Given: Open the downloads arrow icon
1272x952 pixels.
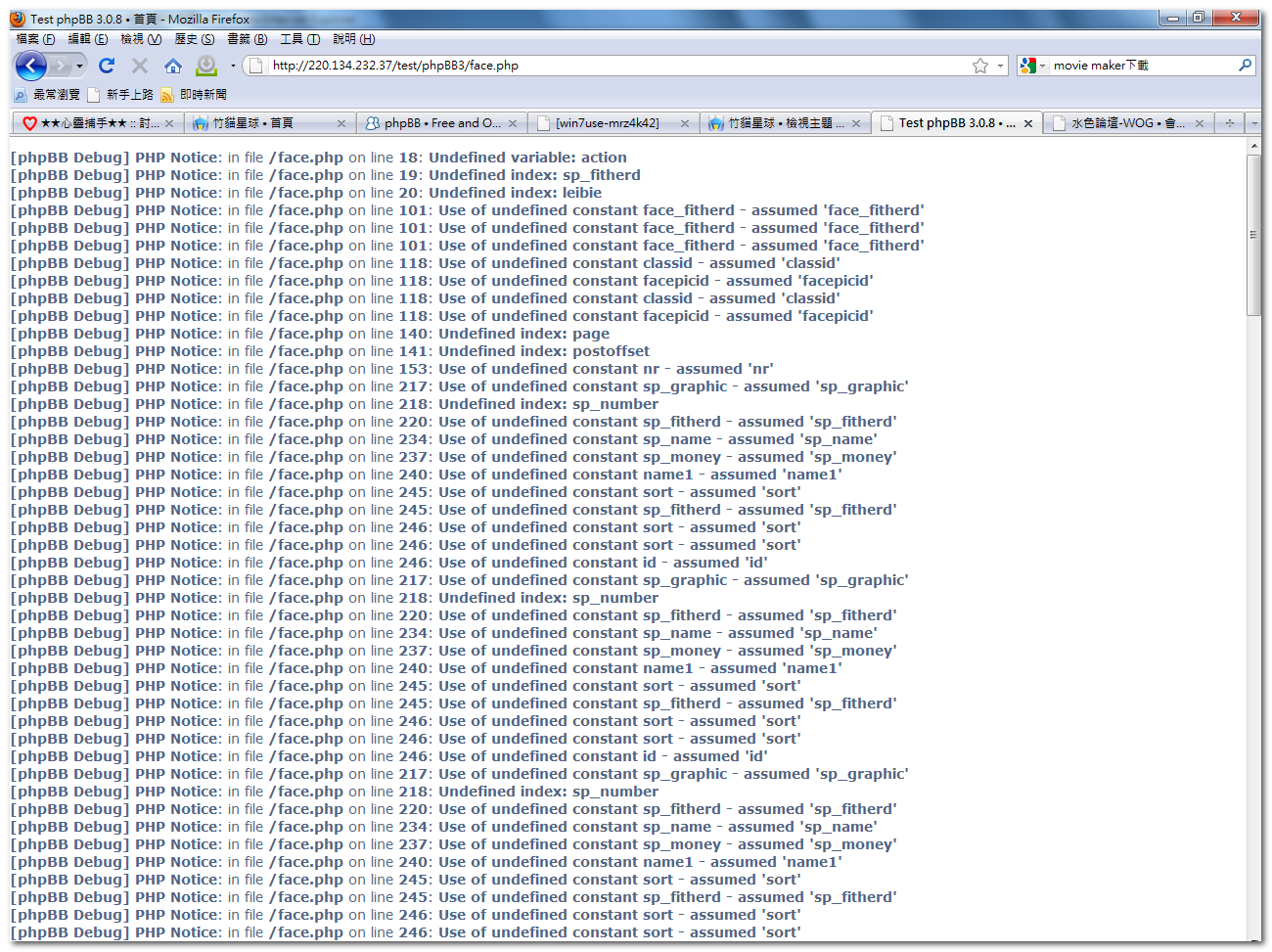Looking at the screenshot, I should [206, 66].
